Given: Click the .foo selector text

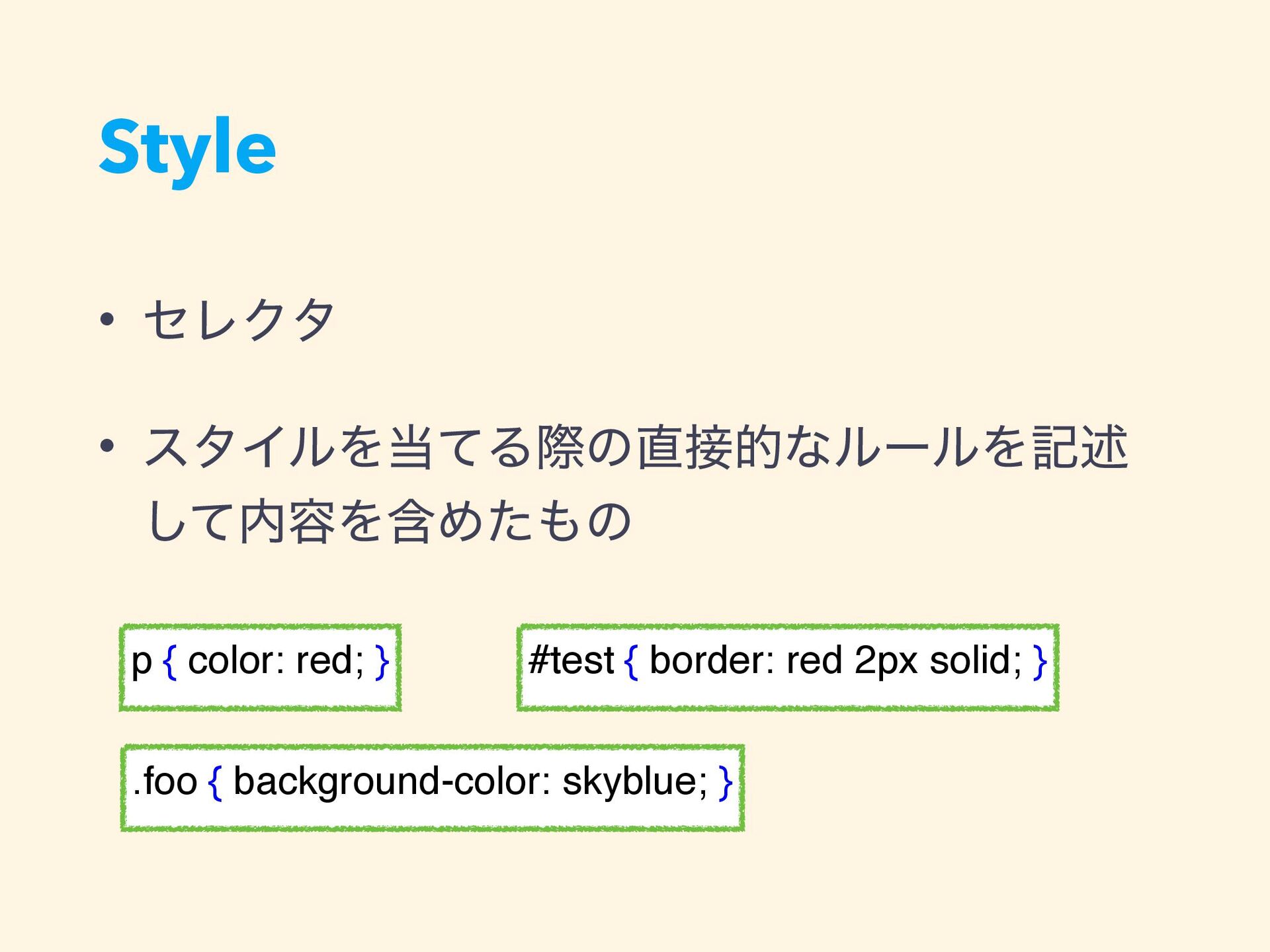Looking at the screenshot, I should [x=165, y=781].
